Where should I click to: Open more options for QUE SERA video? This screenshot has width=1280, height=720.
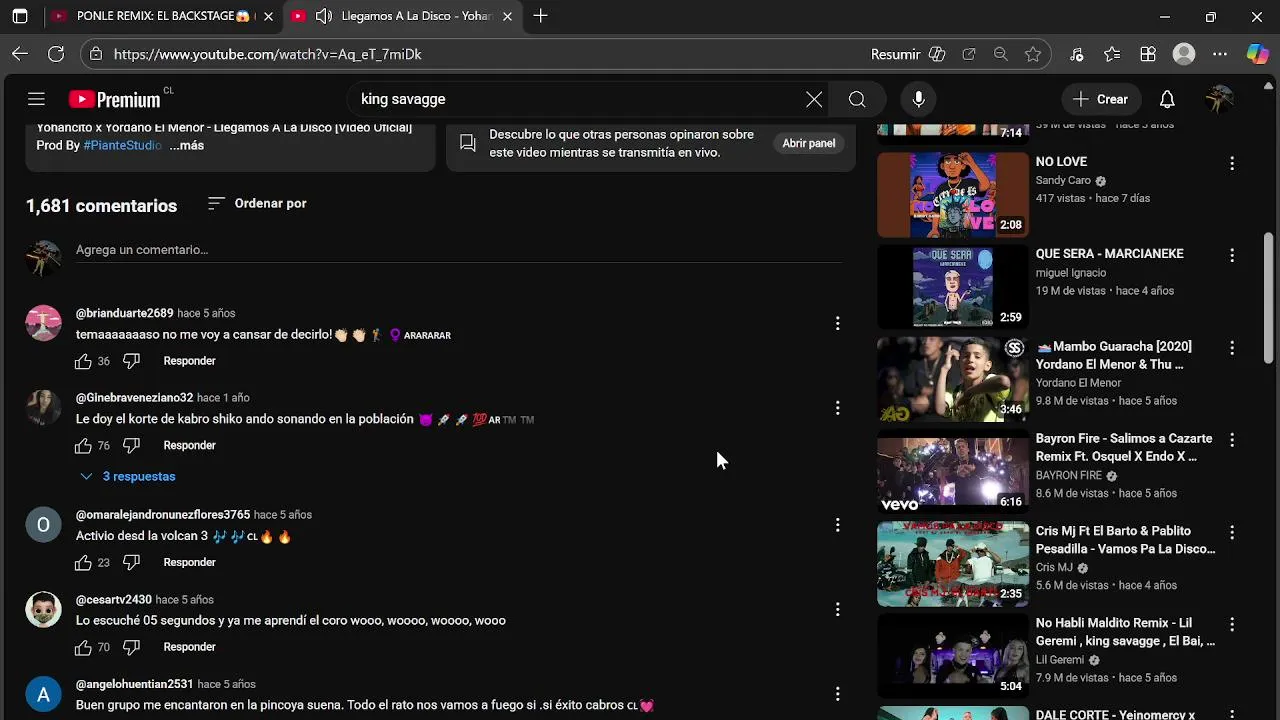point(1232,255)
